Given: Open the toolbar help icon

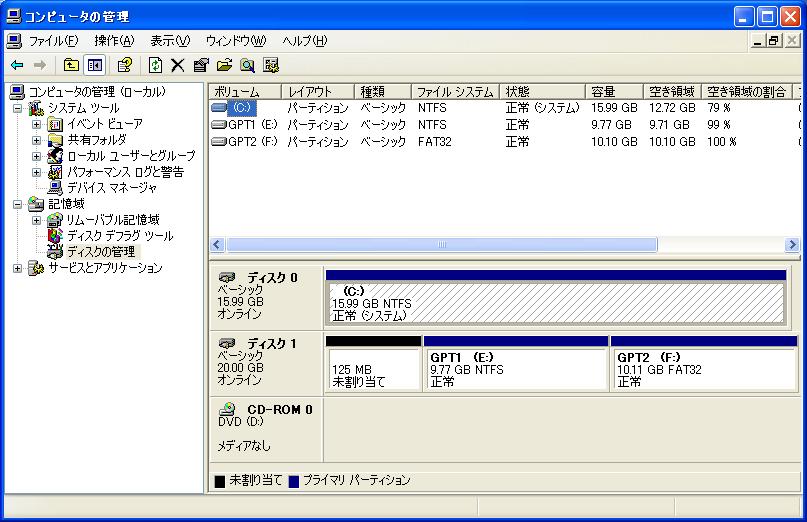Looking at the screenshot, I should (124, 65).
